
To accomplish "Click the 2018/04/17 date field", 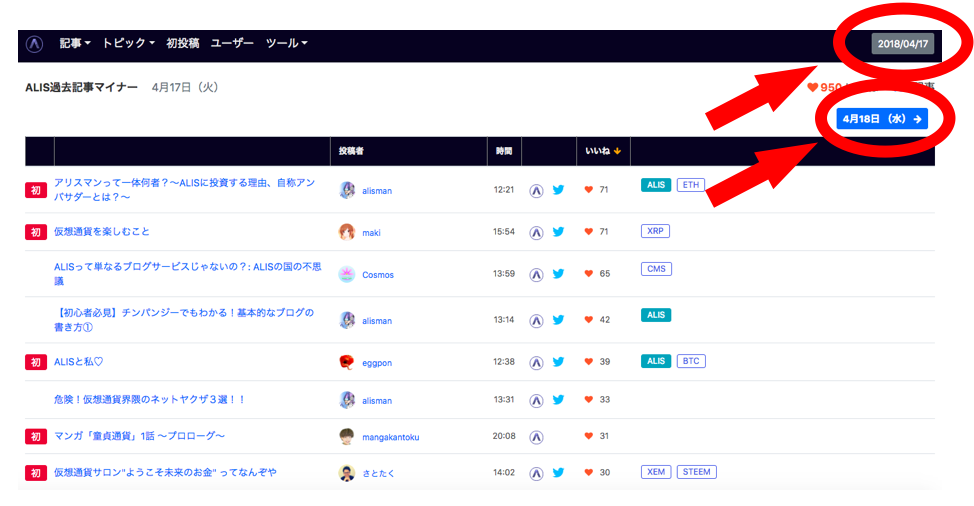I will pyautogui.click(x=903, y=44).
